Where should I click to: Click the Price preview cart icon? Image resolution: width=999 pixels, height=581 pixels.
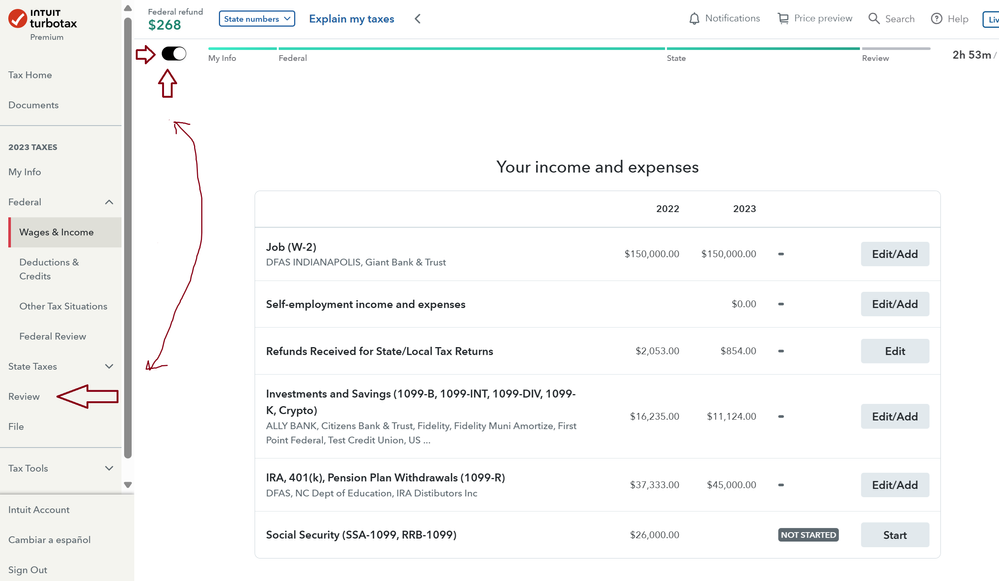tap(783, 19)
